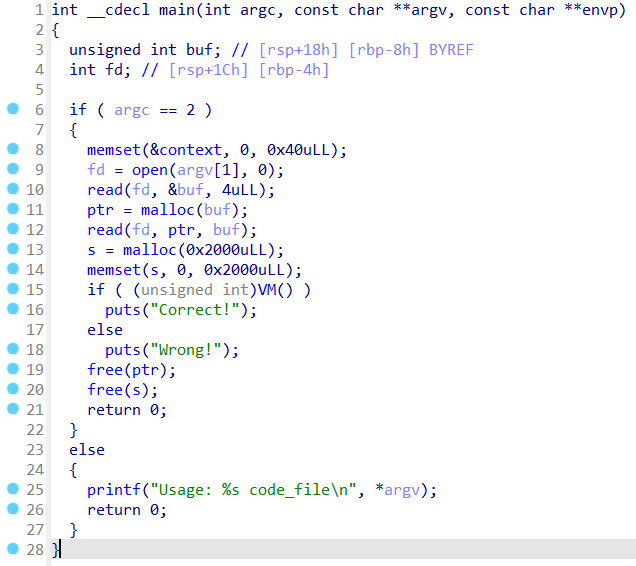Click read call on line 12
This screenshot has height=566, width=636.
(105, 230)
